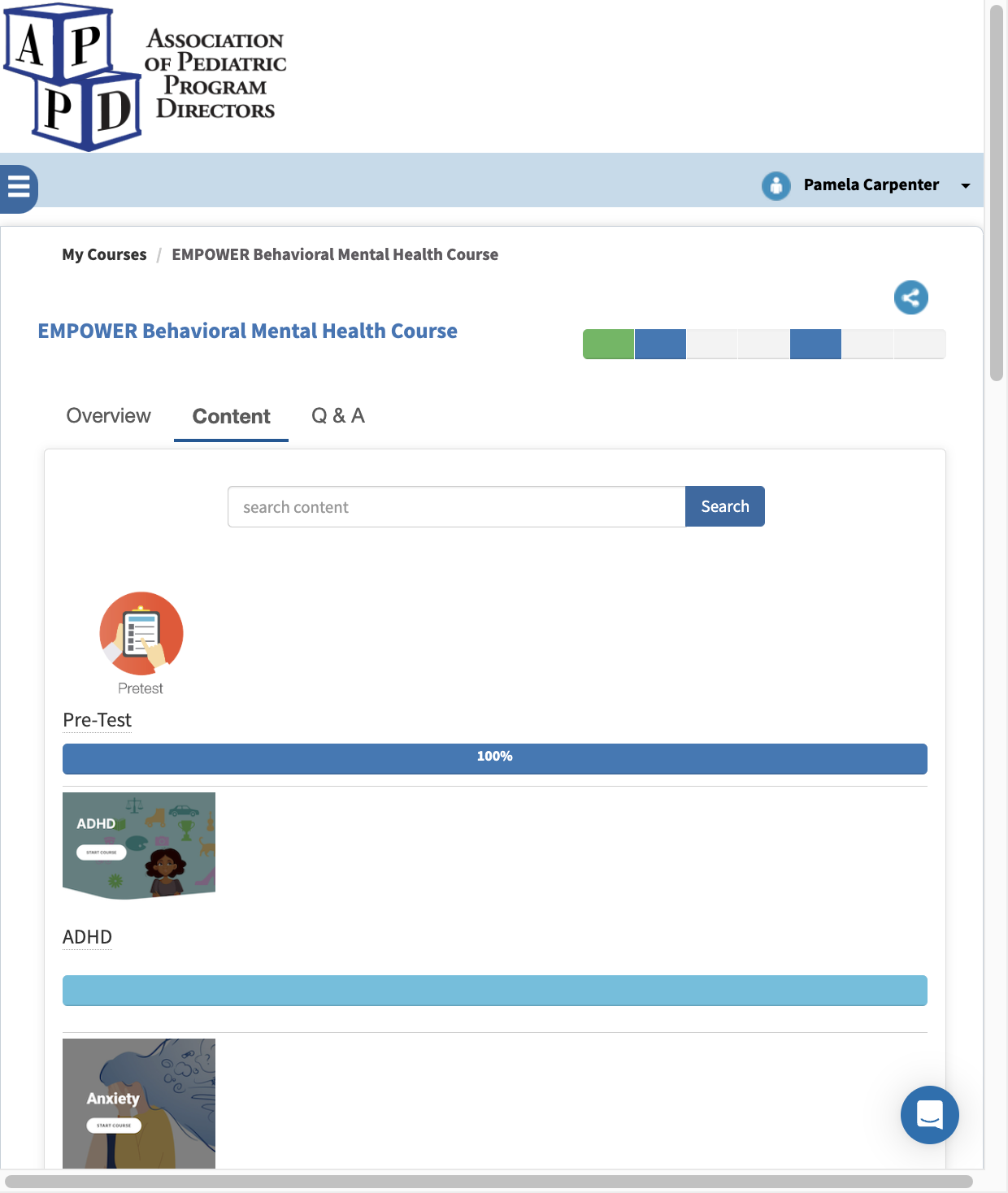The image size is (1008, 1193).
Task: Click the Anxiety course thumbnail
Action: [139, 1104]
